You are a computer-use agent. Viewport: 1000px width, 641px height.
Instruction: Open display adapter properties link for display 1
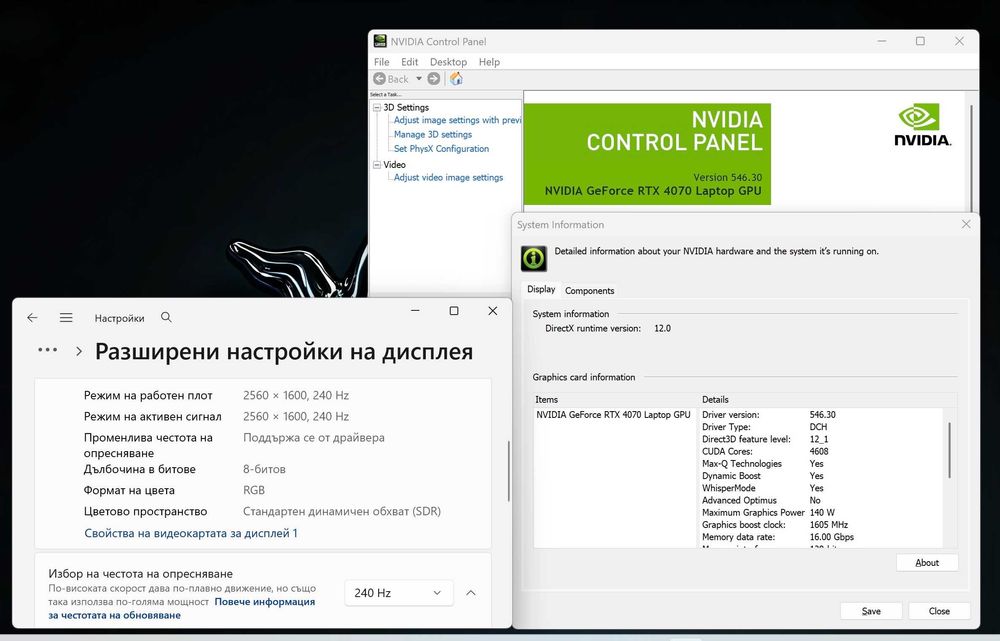[x=191, y=533]
